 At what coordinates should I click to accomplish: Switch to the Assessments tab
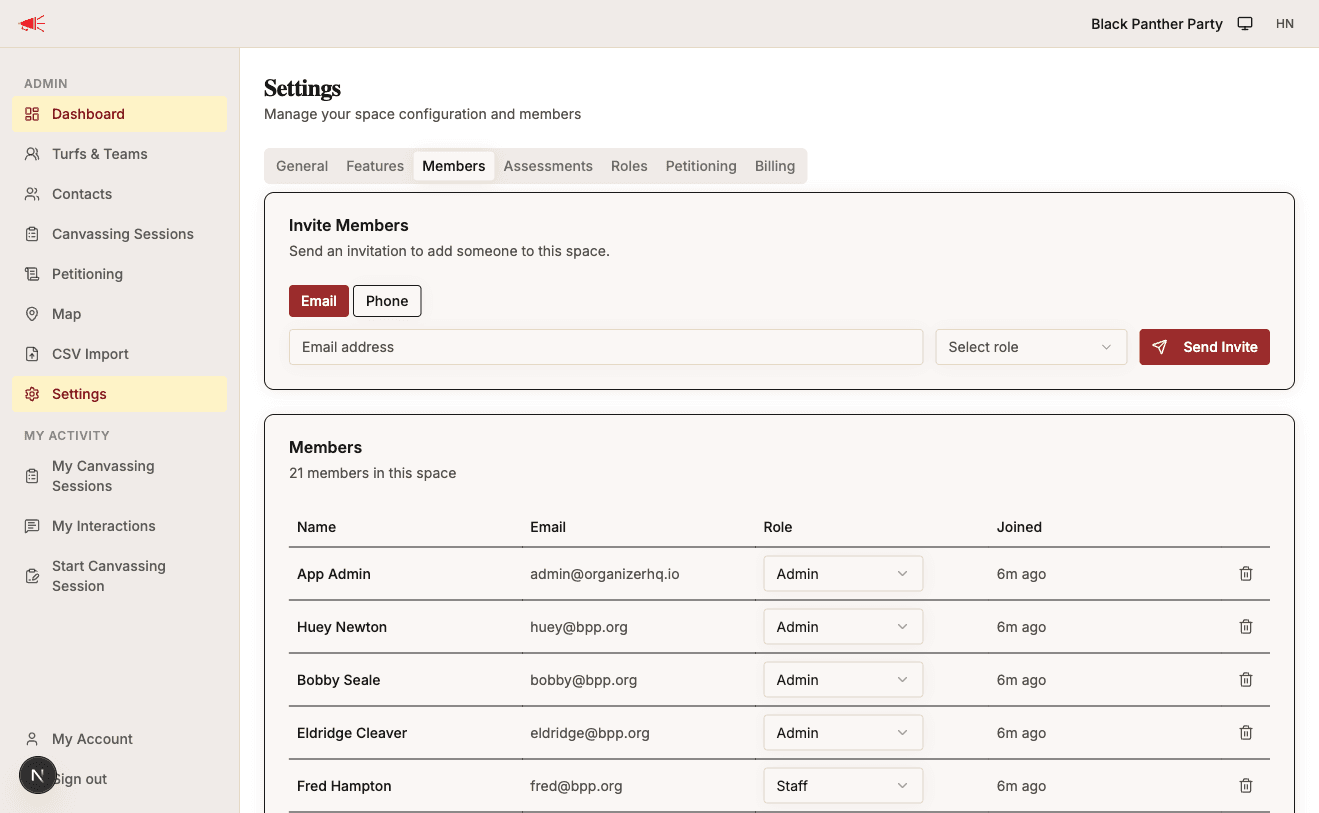click(x=548, y=166)
